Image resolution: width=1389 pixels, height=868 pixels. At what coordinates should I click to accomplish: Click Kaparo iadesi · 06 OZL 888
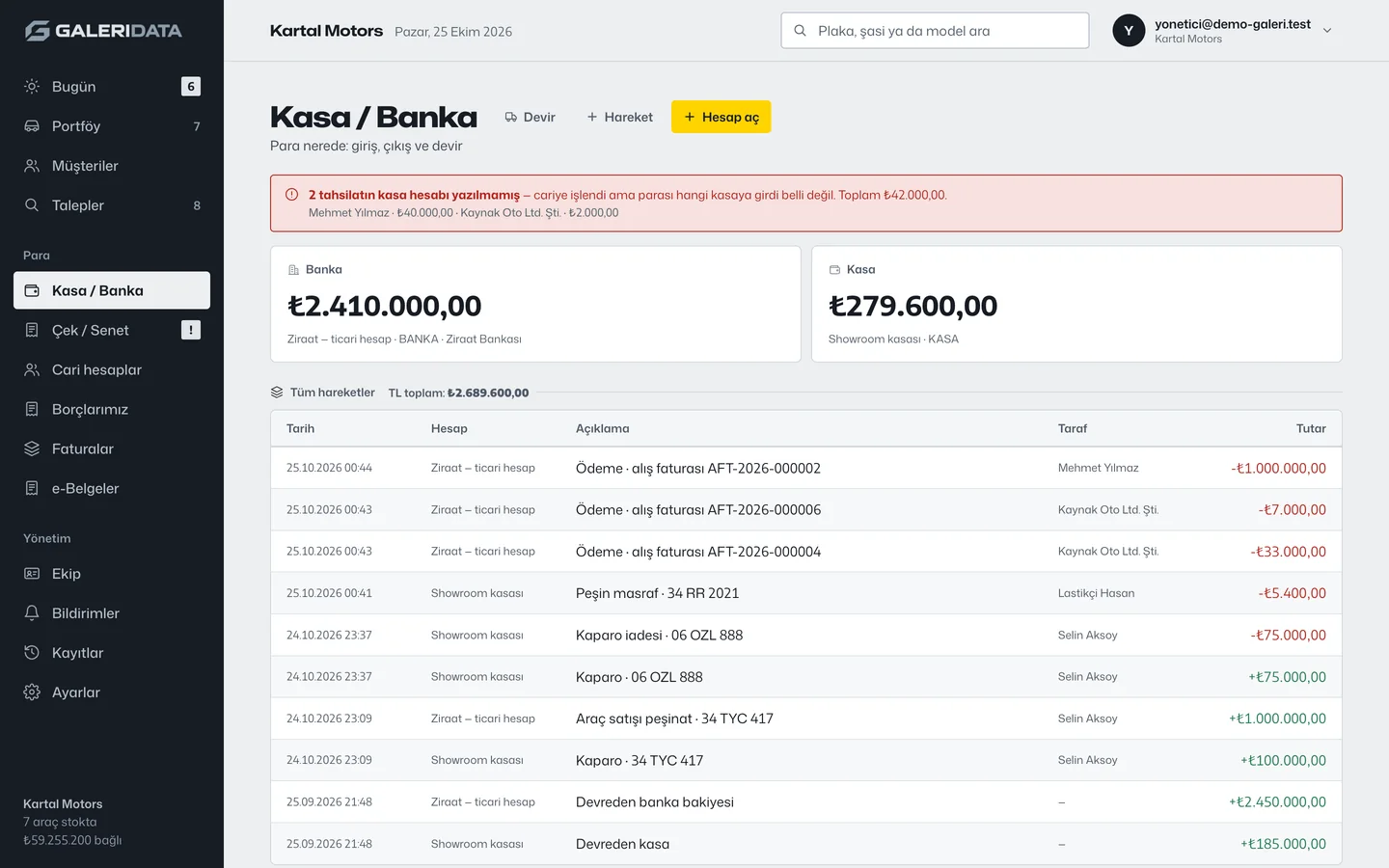pyautogui.click(x=659, y=635)
